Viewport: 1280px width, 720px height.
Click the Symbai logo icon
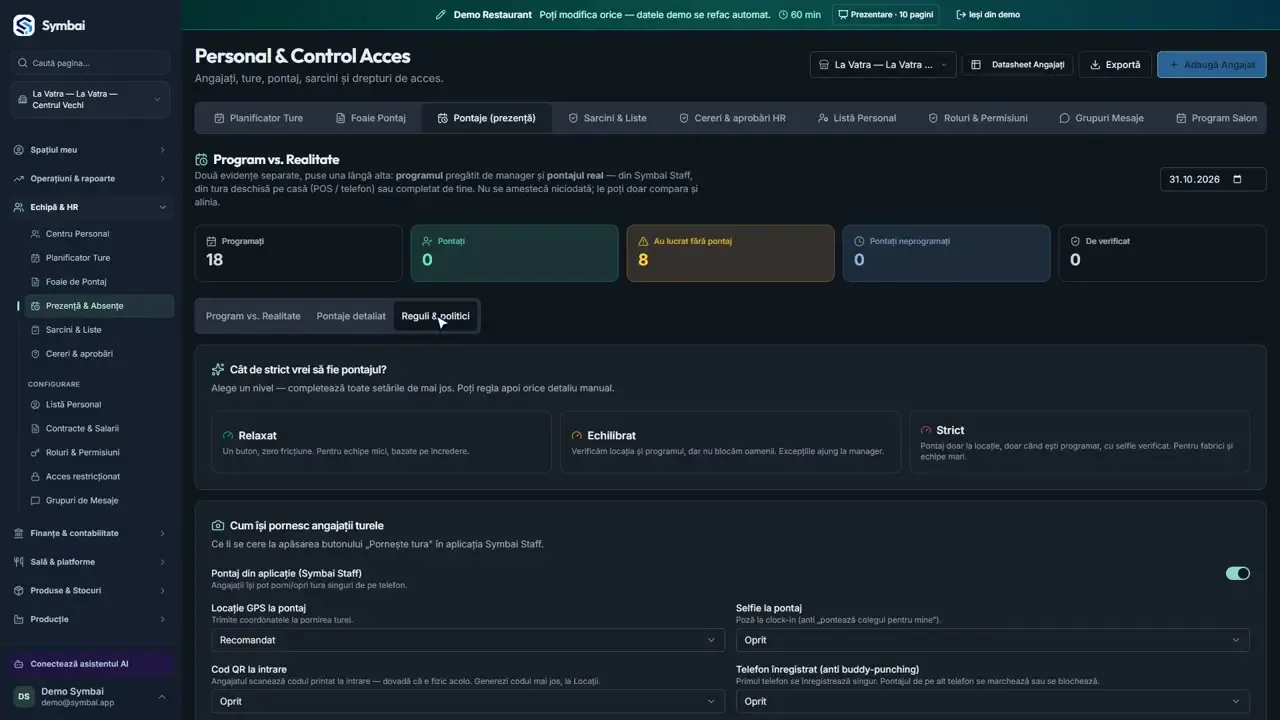23,26
